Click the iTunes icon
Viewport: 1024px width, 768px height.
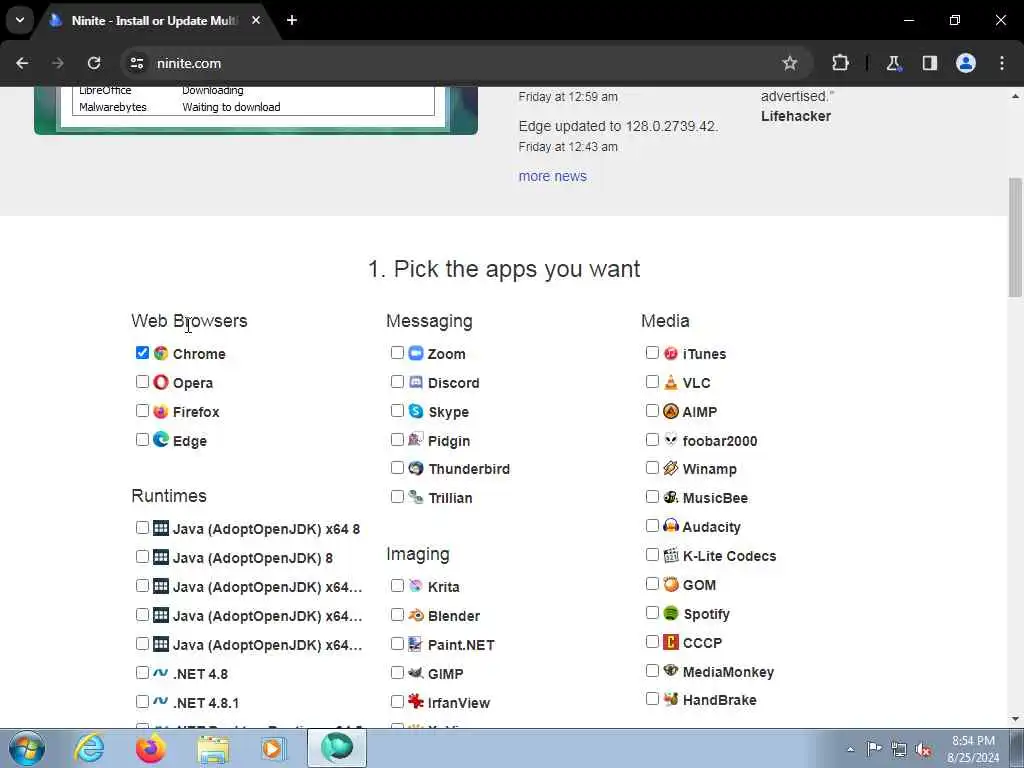[671, 353]
